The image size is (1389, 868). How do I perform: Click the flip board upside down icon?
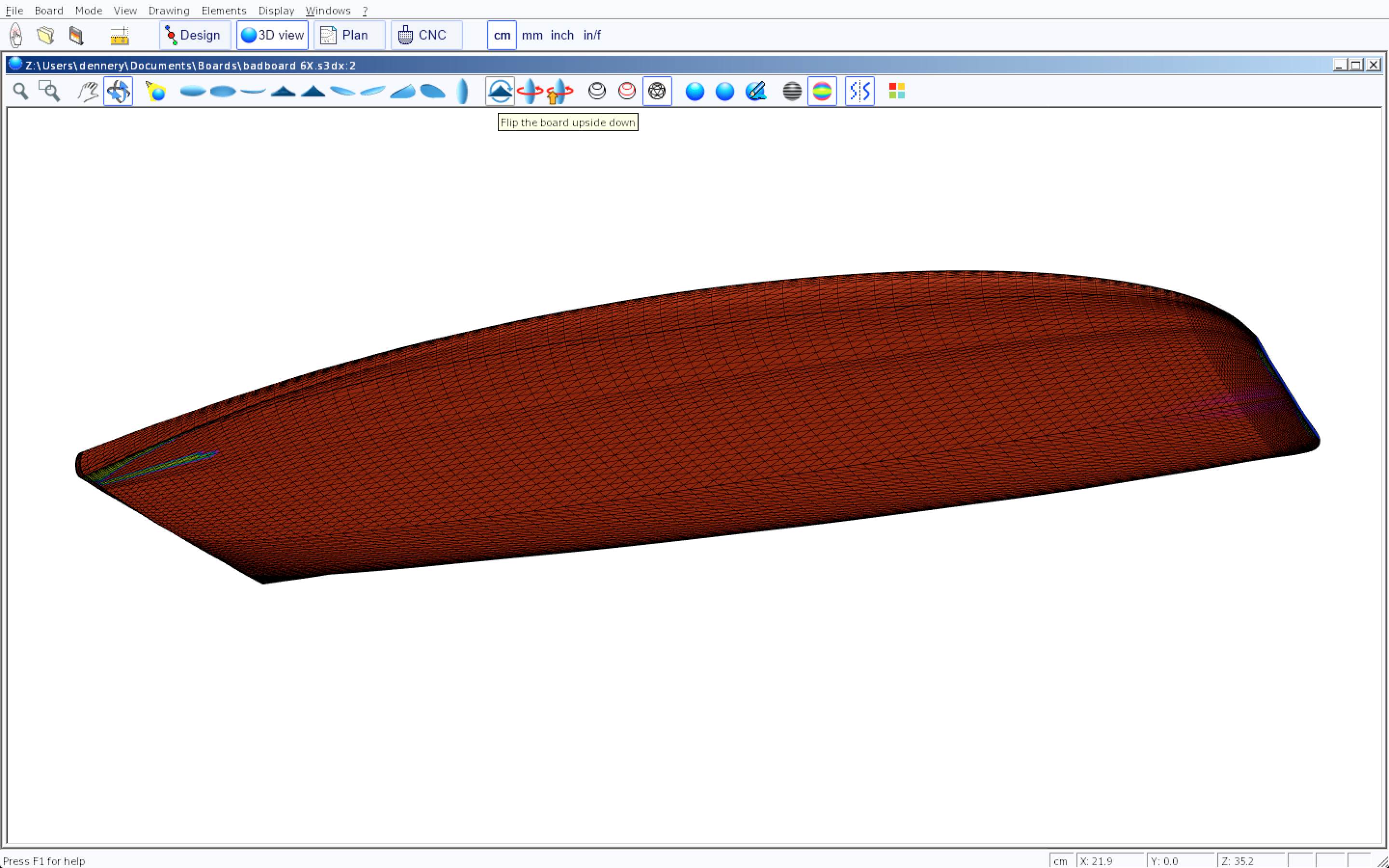[500, 91]
